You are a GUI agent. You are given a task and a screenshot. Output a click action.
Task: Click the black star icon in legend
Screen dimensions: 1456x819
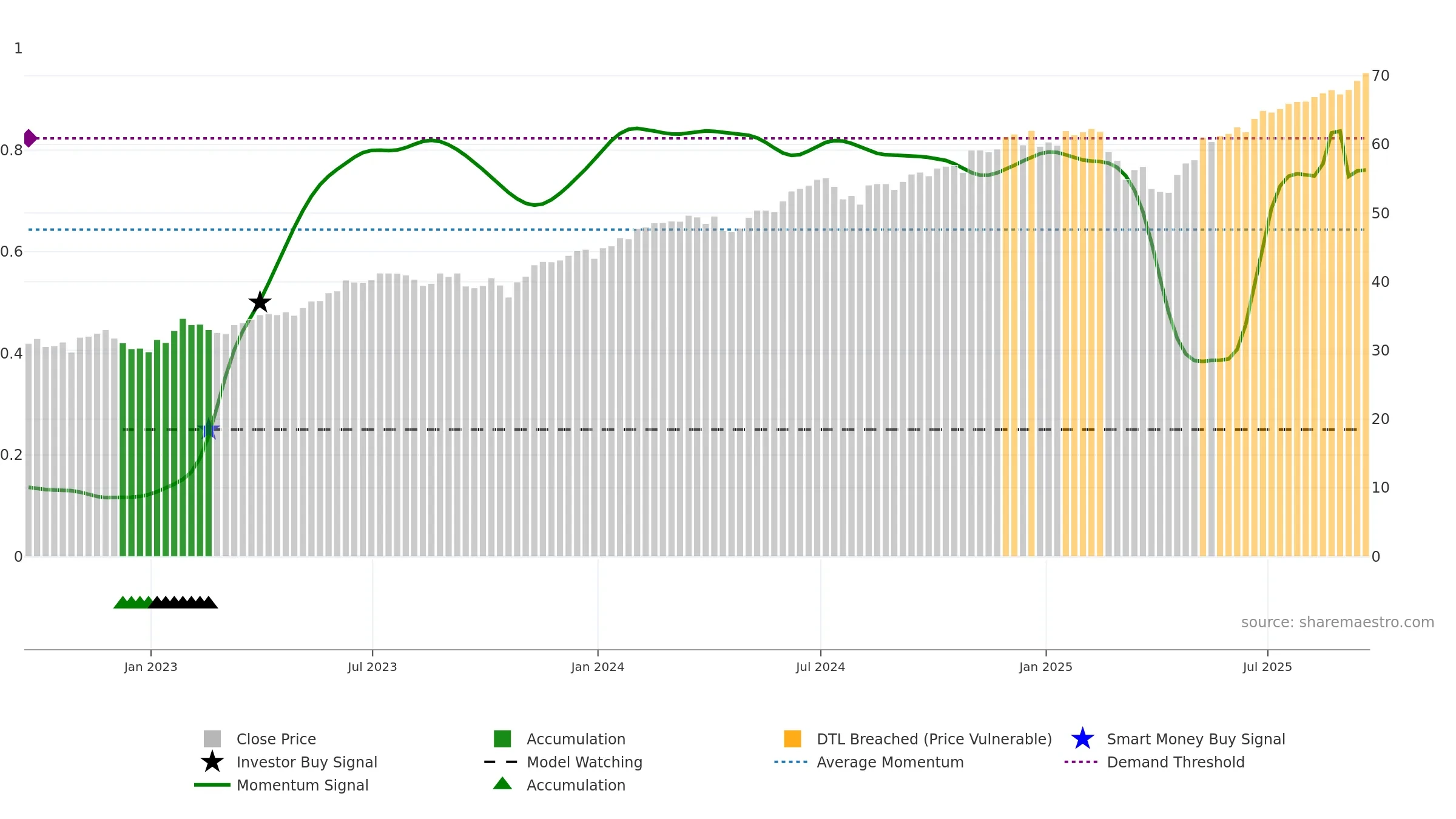click(x=212, y=762)
